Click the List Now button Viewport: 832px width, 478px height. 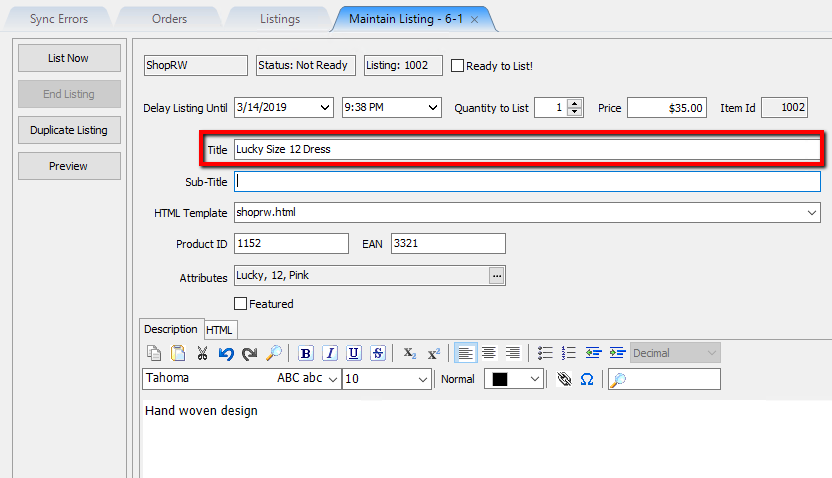[69, 58]
